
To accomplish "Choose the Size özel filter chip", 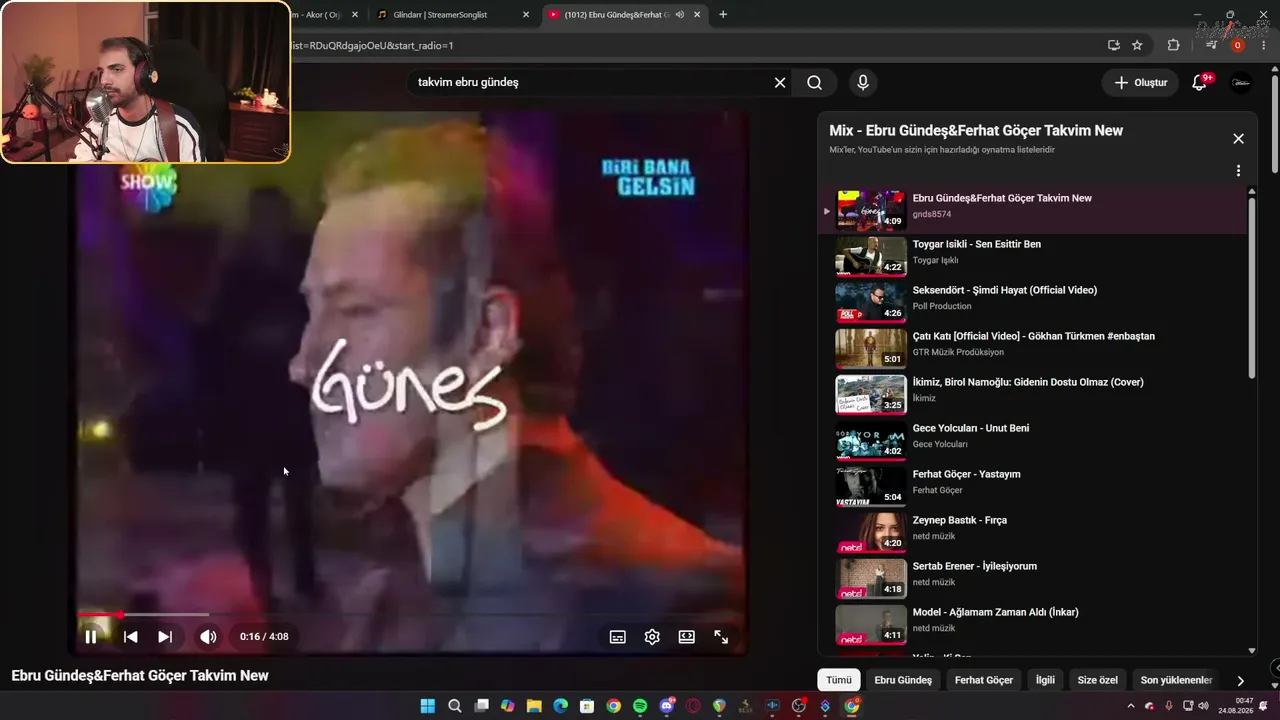I will click(1097, 680).
